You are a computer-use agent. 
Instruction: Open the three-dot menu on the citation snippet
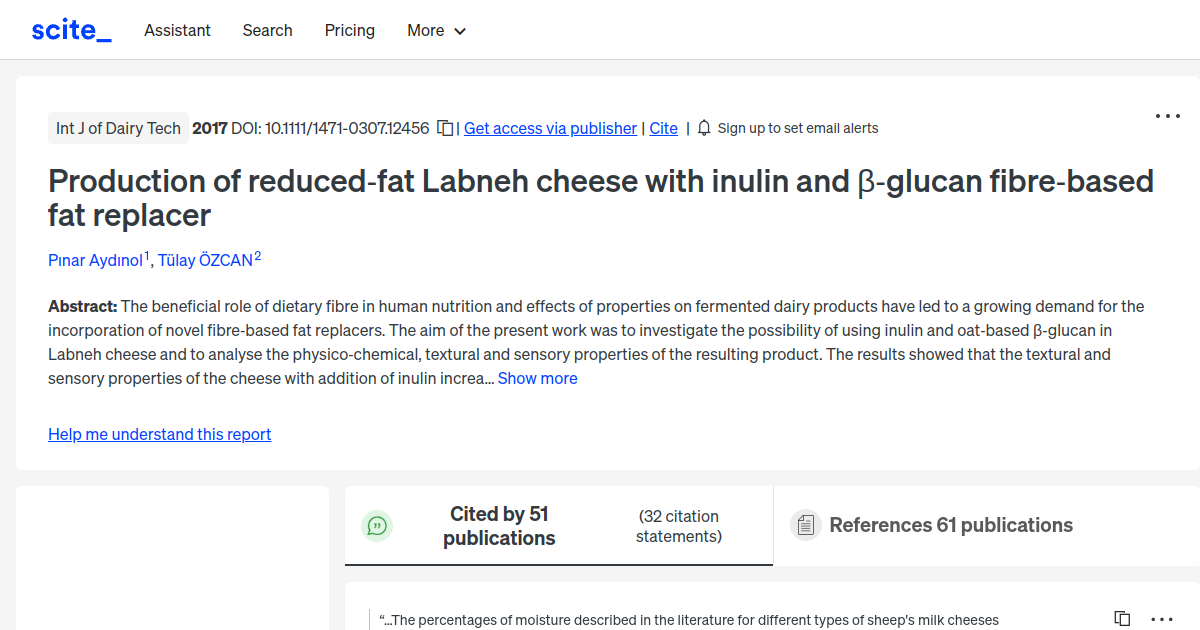[1161, 619]
